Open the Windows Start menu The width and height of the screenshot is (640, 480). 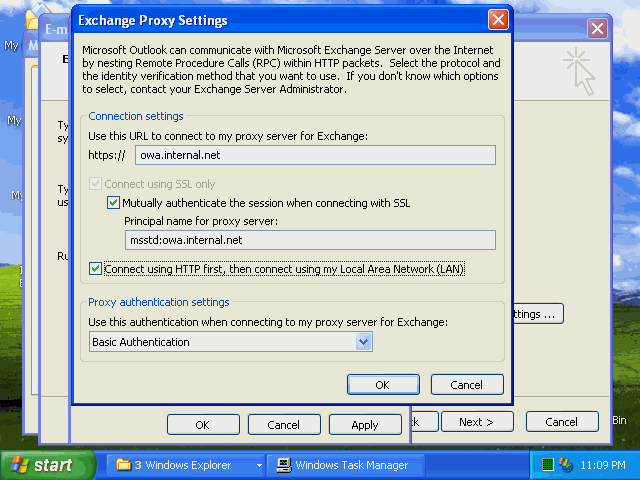tap(47, 465)
